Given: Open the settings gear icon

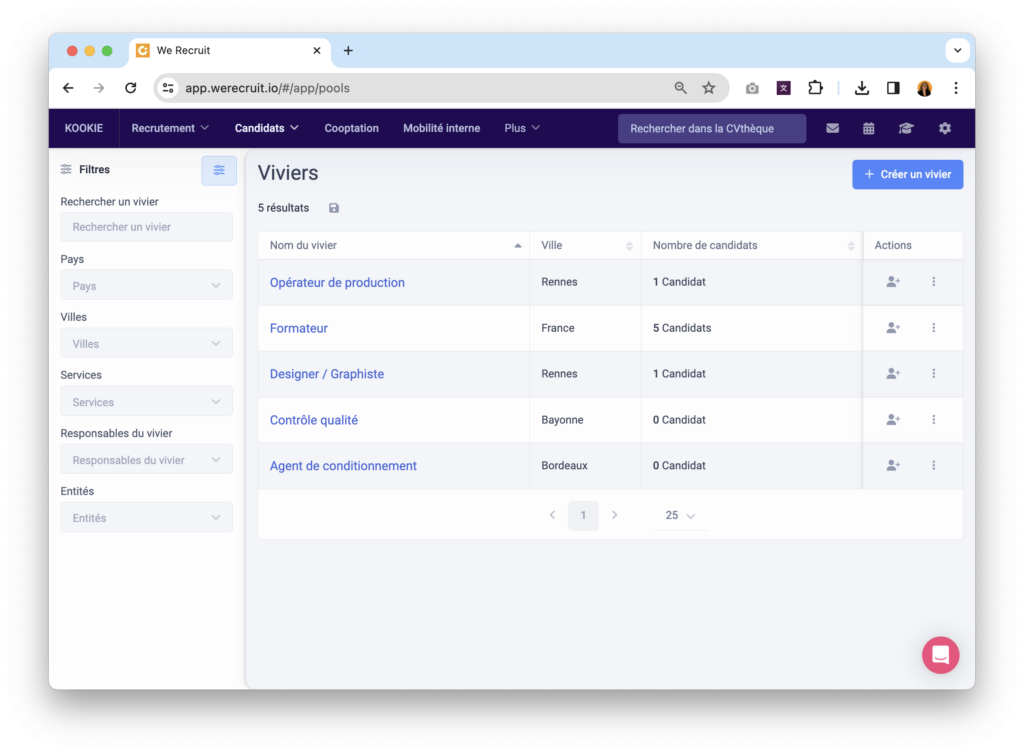Looking at the screenshot, I should point(944,128).
